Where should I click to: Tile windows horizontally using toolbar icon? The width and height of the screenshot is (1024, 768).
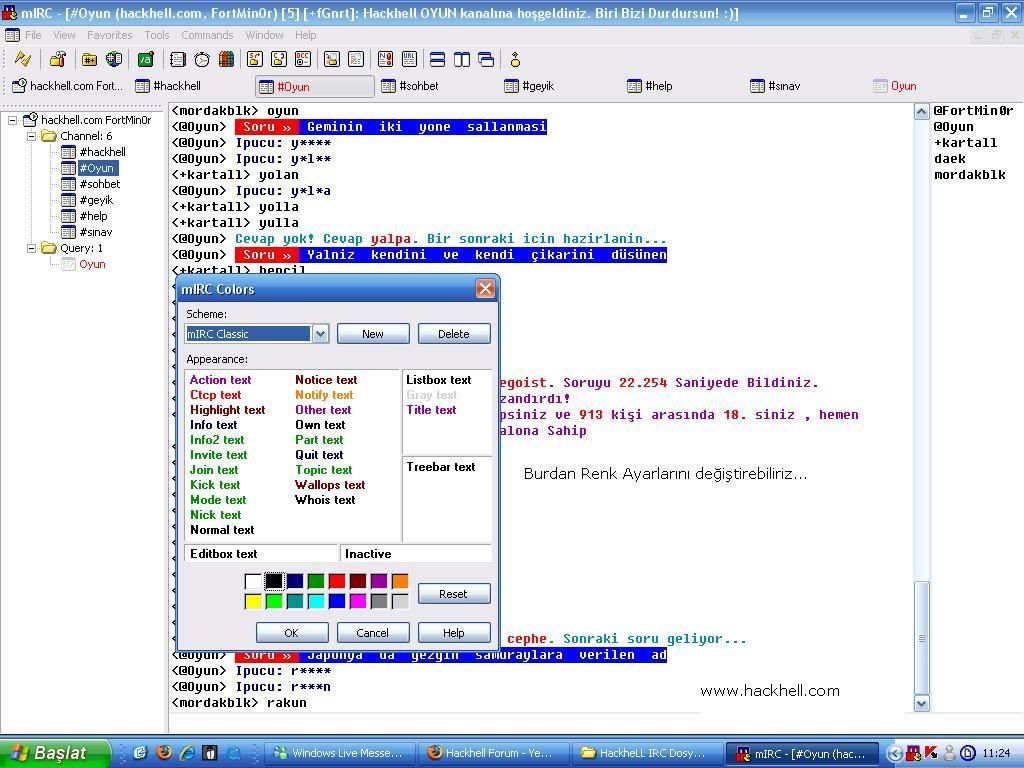[438, 59]
